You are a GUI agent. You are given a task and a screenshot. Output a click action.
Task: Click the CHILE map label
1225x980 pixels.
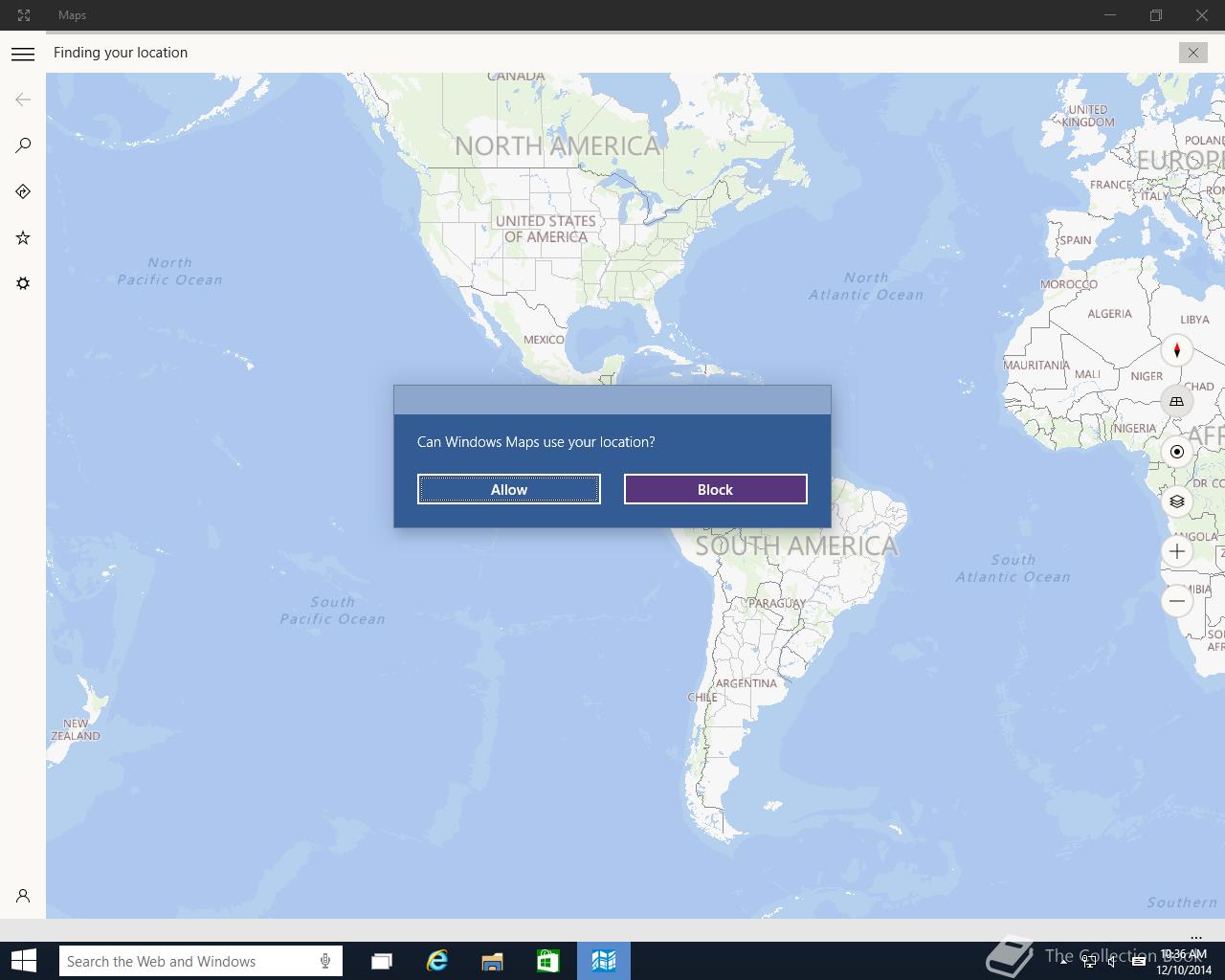702,698
